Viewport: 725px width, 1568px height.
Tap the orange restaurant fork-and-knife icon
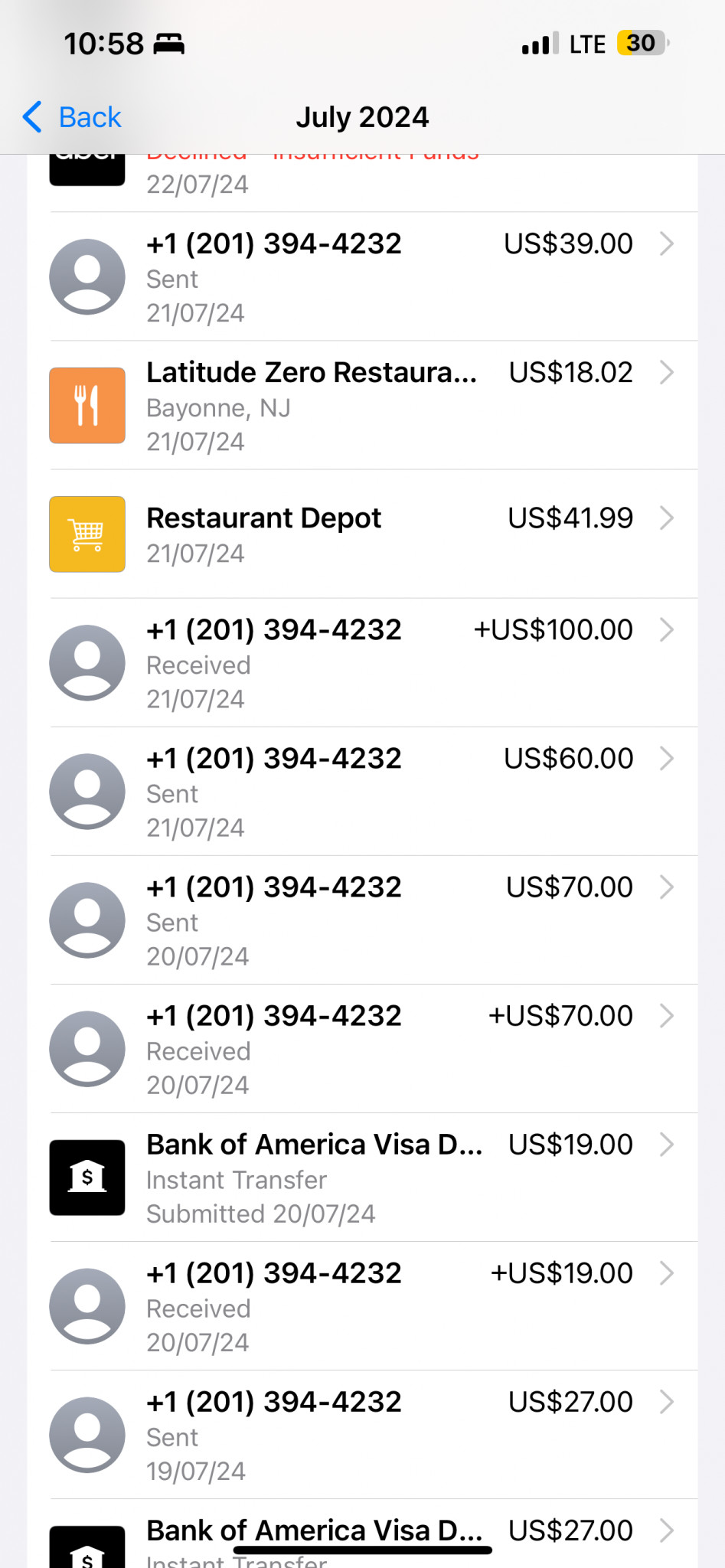click(87, 406)
